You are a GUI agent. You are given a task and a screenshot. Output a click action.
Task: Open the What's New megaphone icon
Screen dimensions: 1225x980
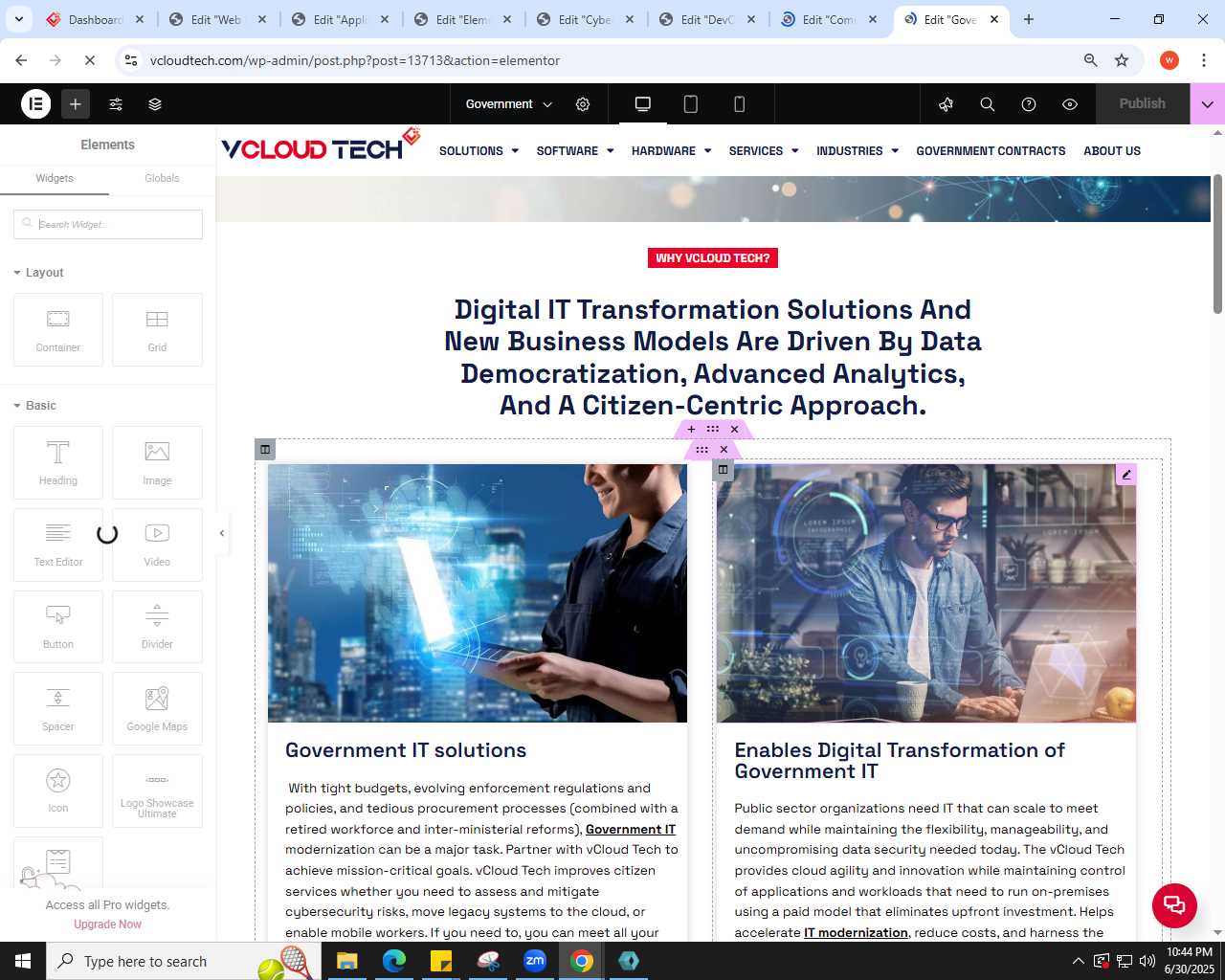pyautogui.click(x=947, y=104)
